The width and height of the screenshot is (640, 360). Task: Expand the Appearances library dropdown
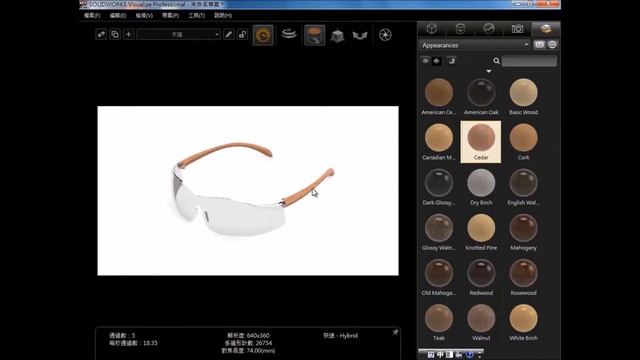click(475, 45)
